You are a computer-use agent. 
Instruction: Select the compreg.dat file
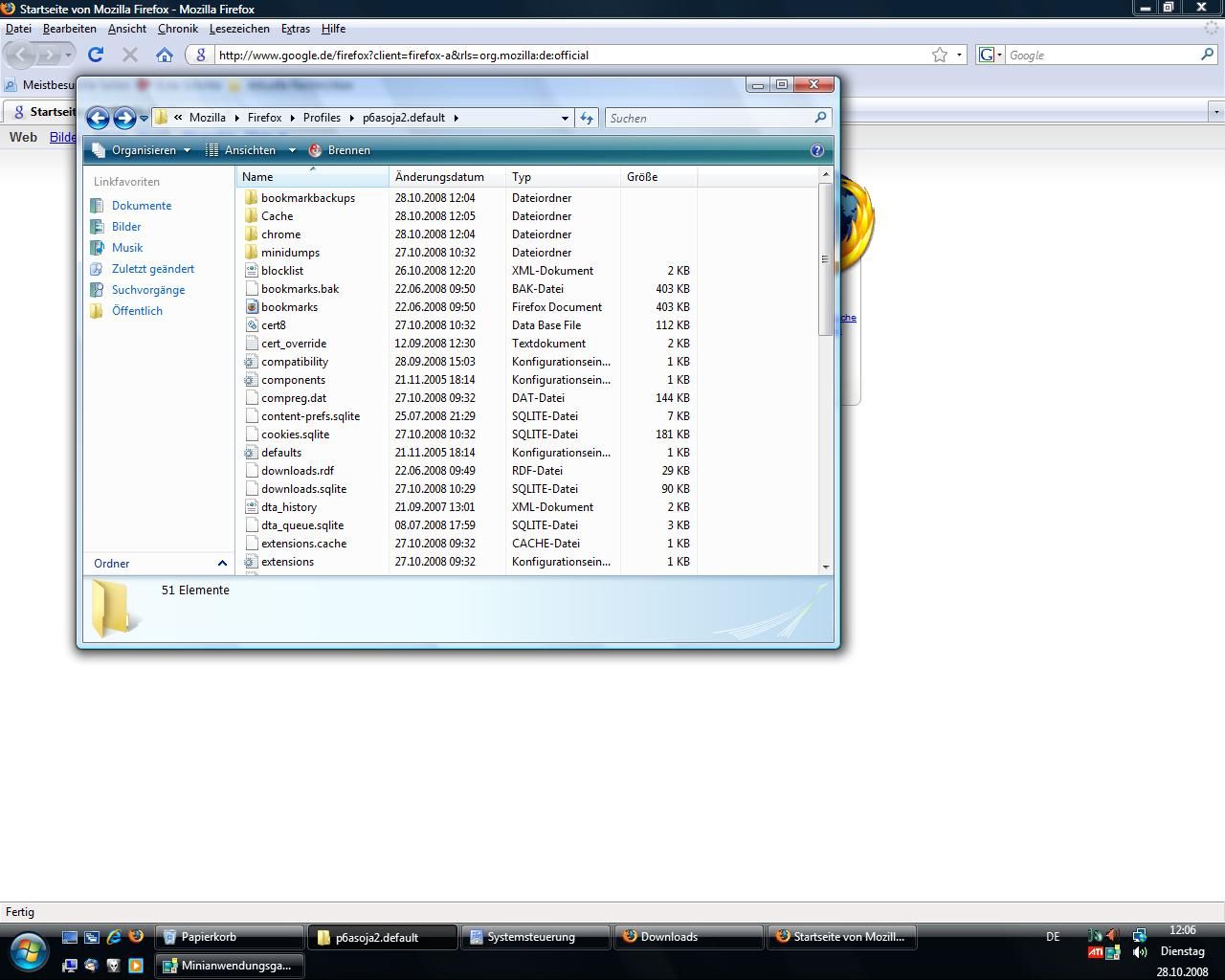[294, 398]
